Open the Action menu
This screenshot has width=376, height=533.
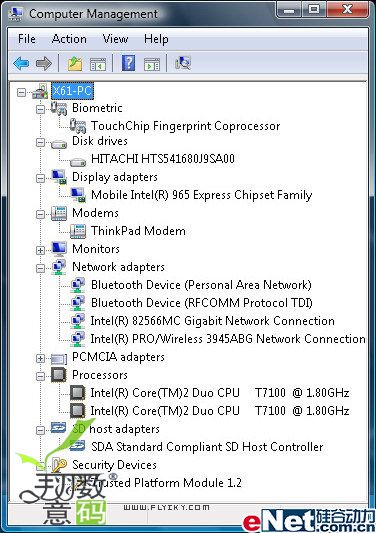point(69,39)
